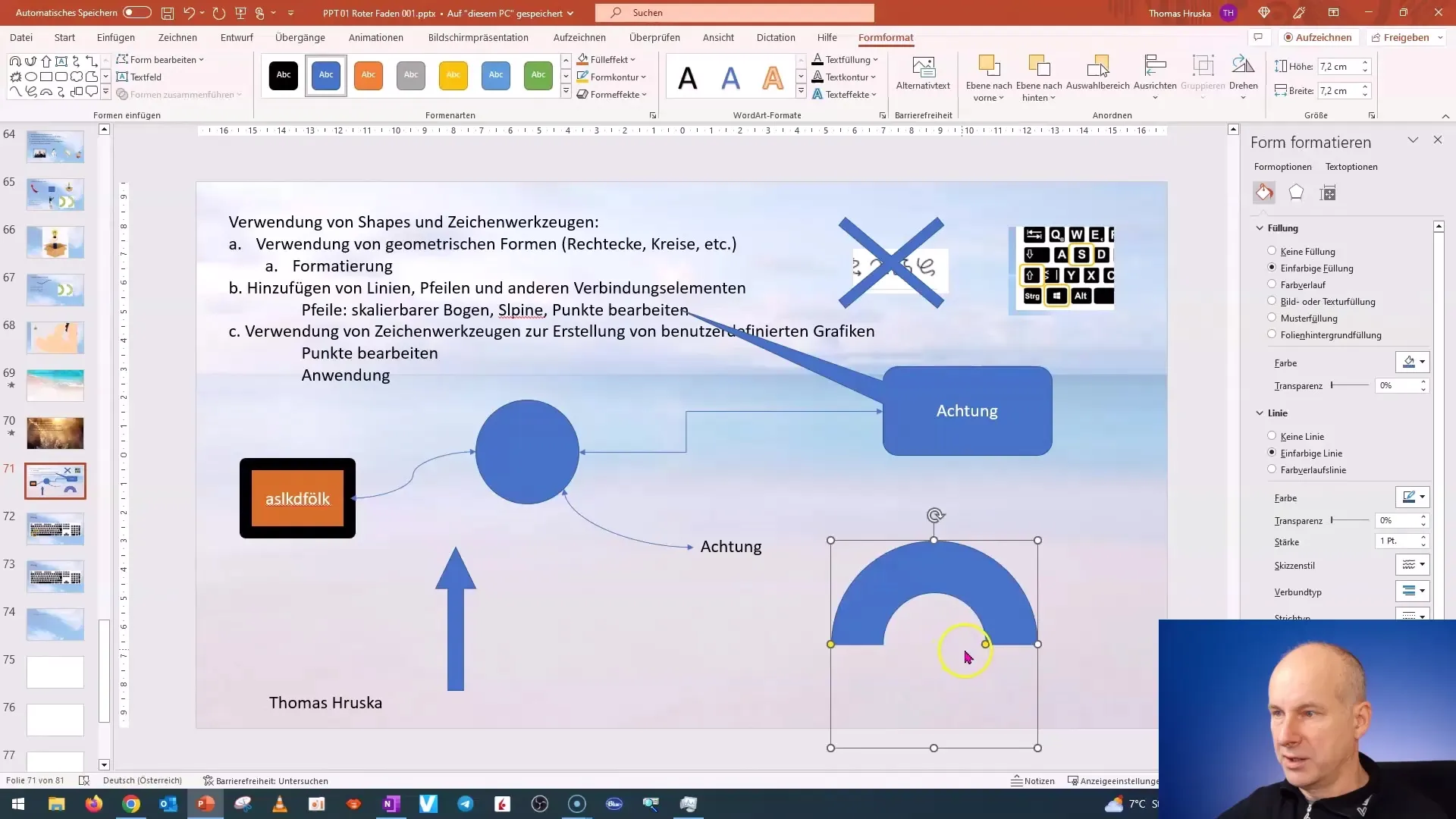Open OneNote from taskbar

[x=391, y=804]
